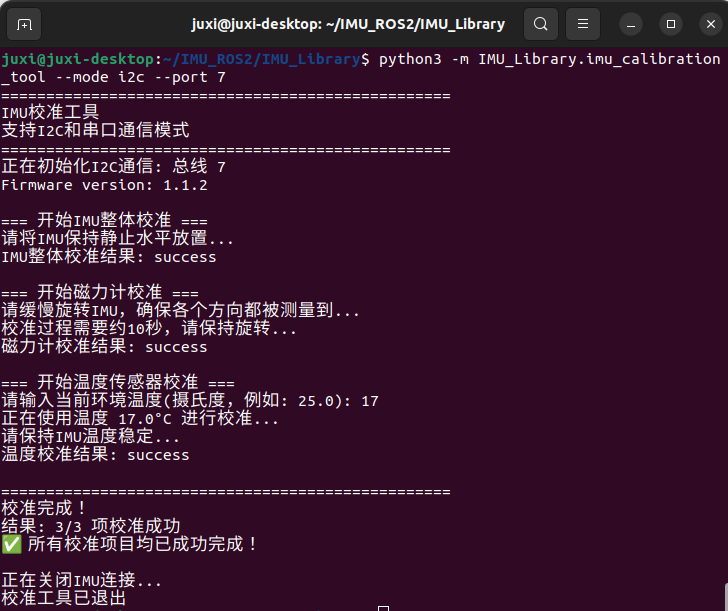This screenshot has width=728, height=611.
Task: Click the '正在初始化I2C通信: 总线 7' line
Action: [113, 166]
